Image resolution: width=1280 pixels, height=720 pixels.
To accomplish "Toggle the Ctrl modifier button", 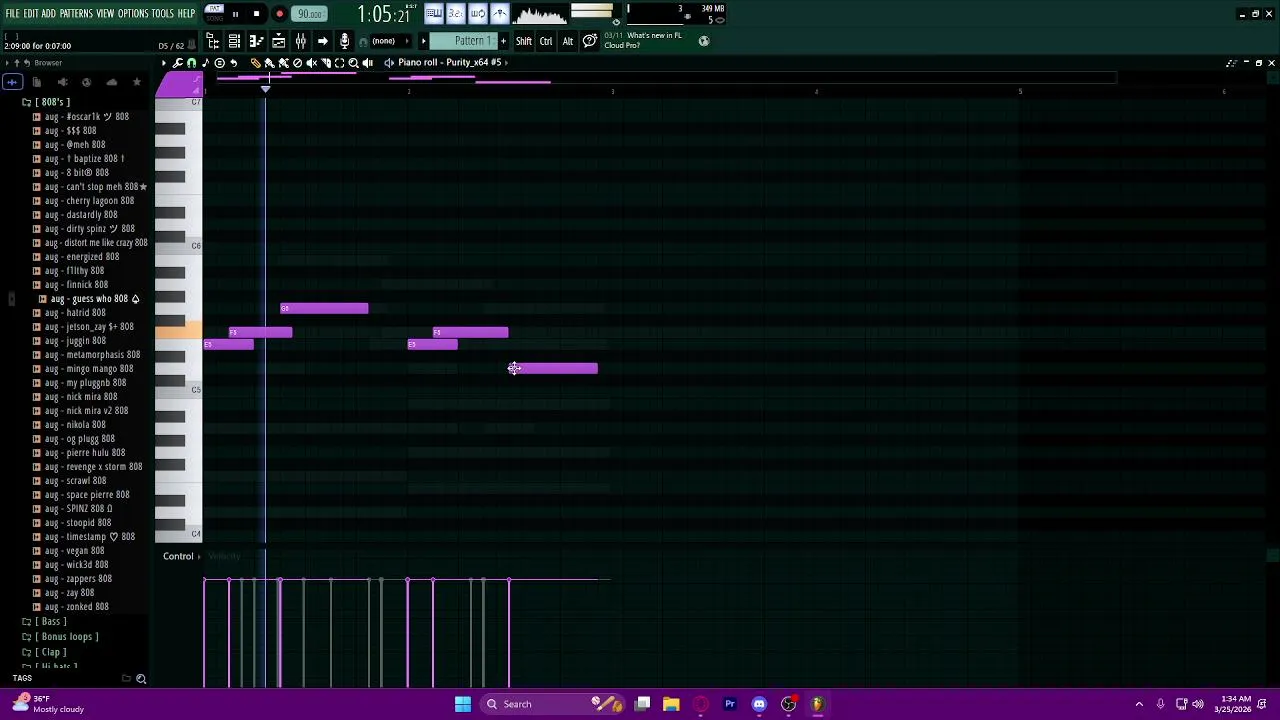I will point(546,41).
